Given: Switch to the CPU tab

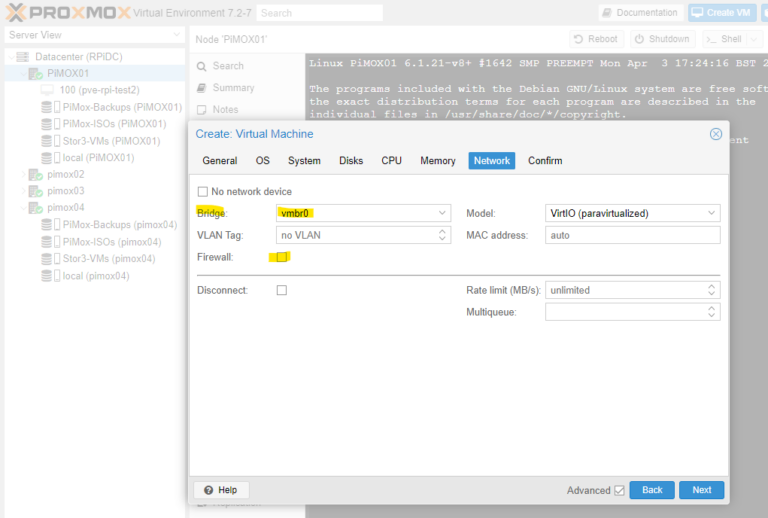Looking at the screenshot, I should pos(391,161).
